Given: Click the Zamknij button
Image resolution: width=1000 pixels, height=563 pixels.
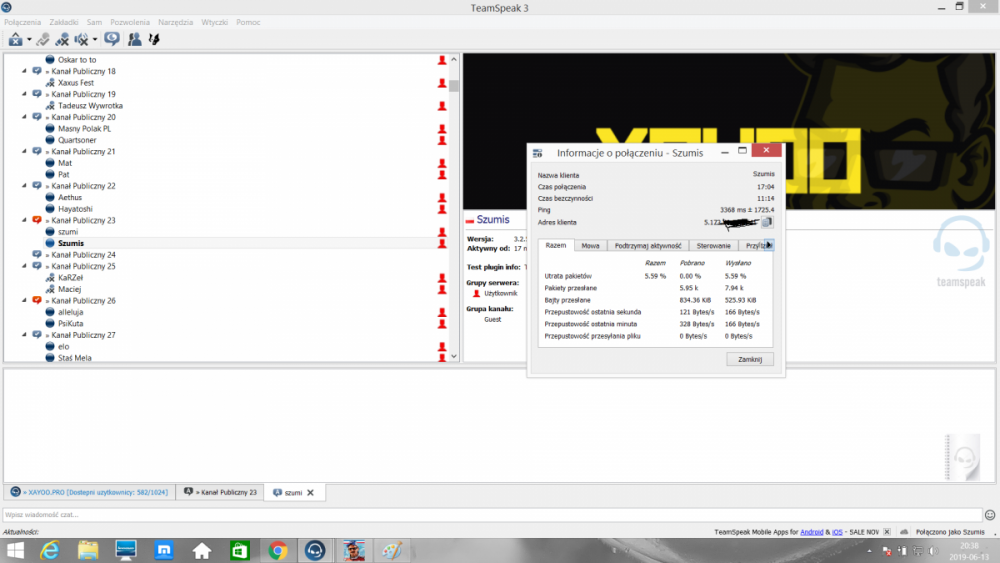Looking at the screenshot, I should [x=750, y=360].
